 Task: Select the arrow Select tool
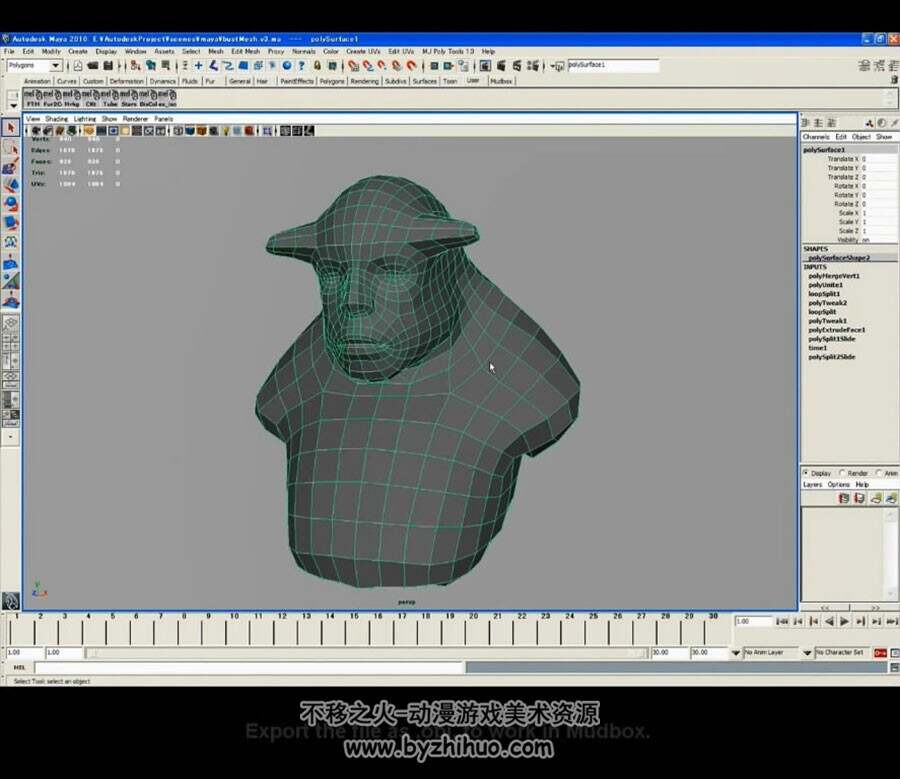click(x=10, y=127)
